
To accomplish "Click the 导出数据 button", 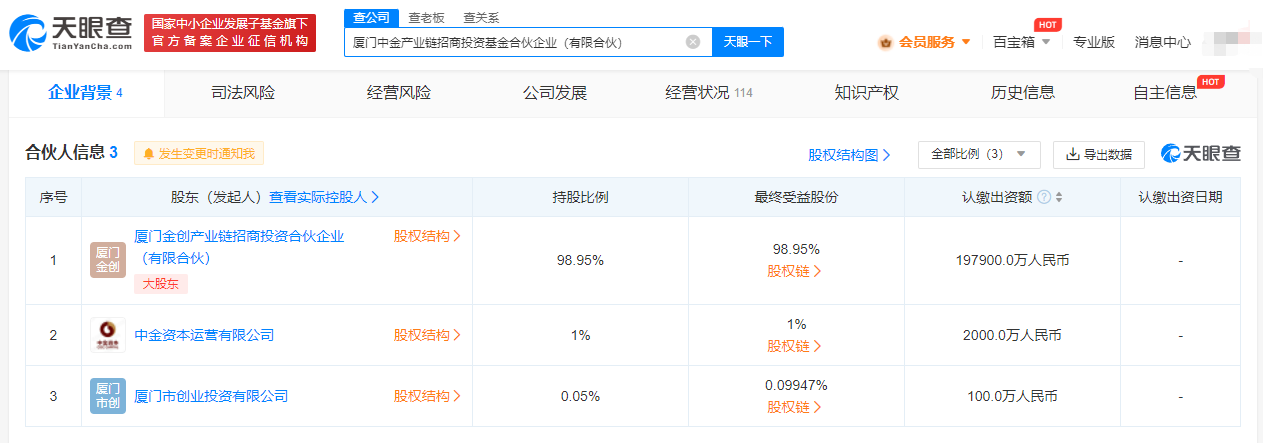I will pos(1099,154).
